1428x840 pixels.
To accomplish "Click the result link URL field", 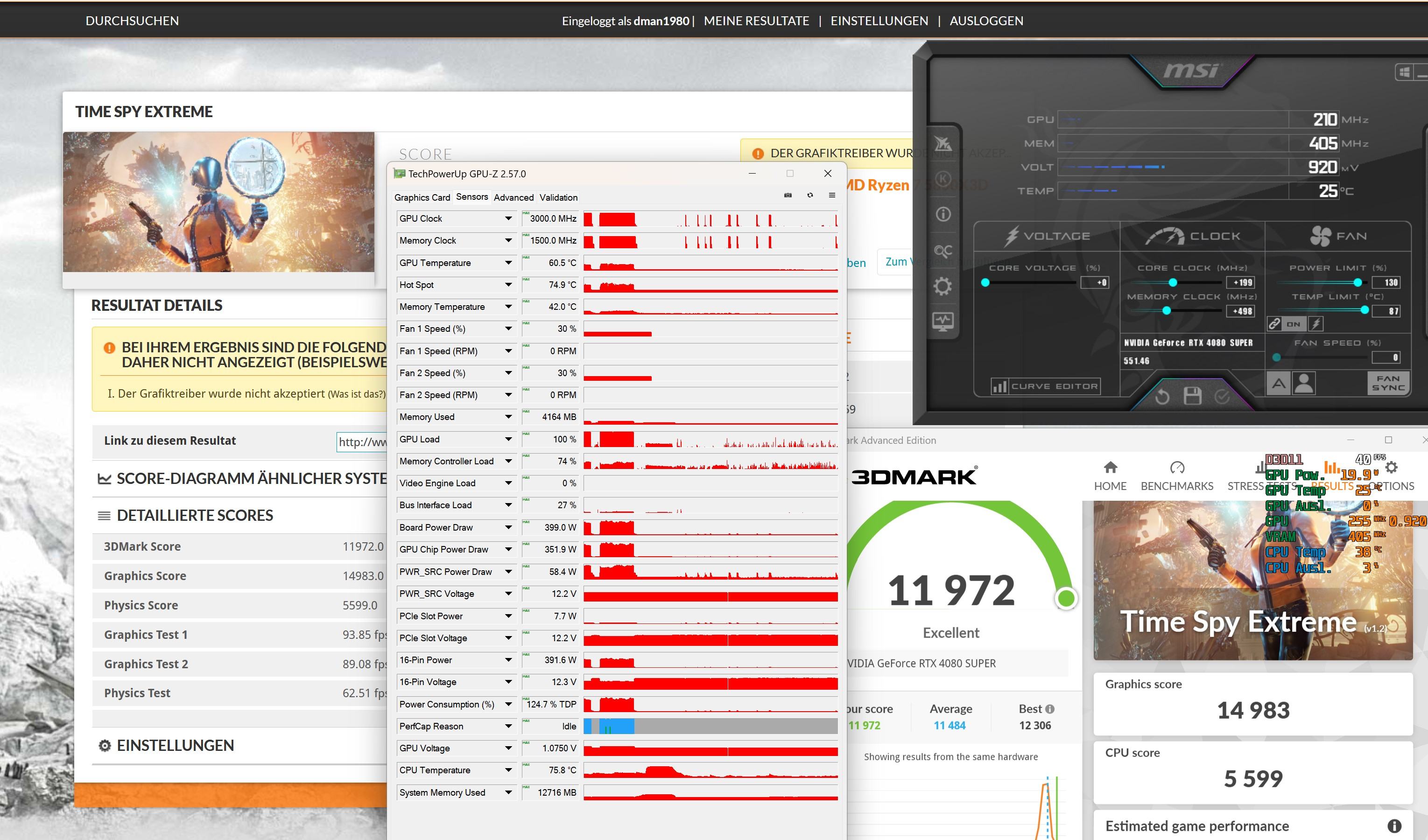I will coord(363,442).
